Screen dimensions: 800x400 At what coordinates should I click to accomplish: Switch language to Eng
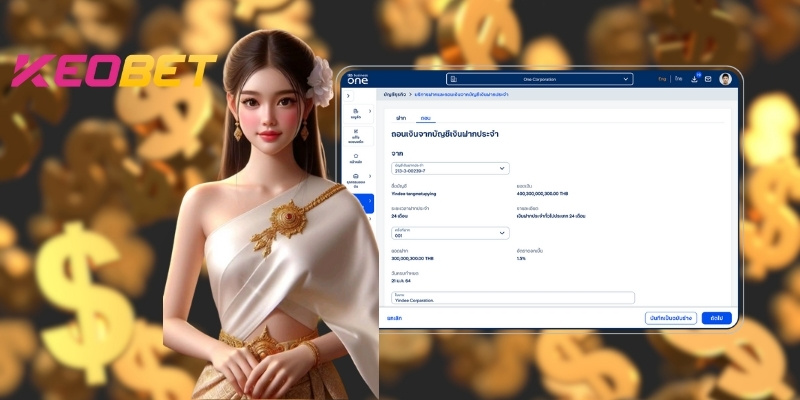(x=661, y=78)
